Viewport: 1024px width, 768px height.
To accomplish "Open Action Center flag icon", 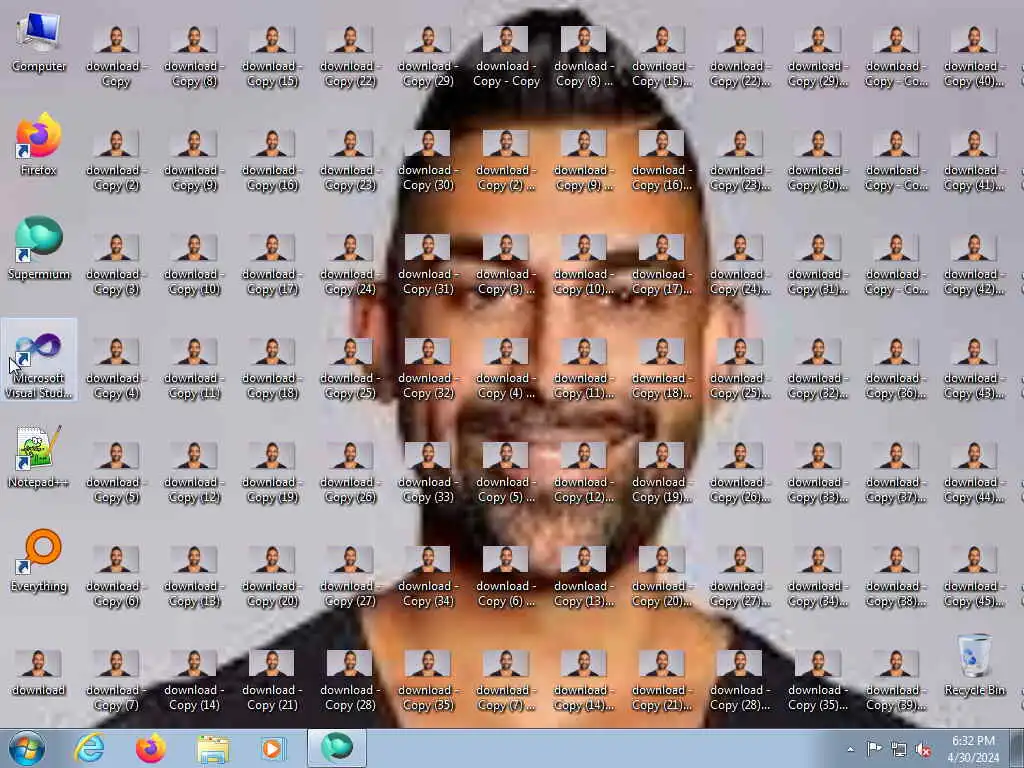I will coord(874,748).
